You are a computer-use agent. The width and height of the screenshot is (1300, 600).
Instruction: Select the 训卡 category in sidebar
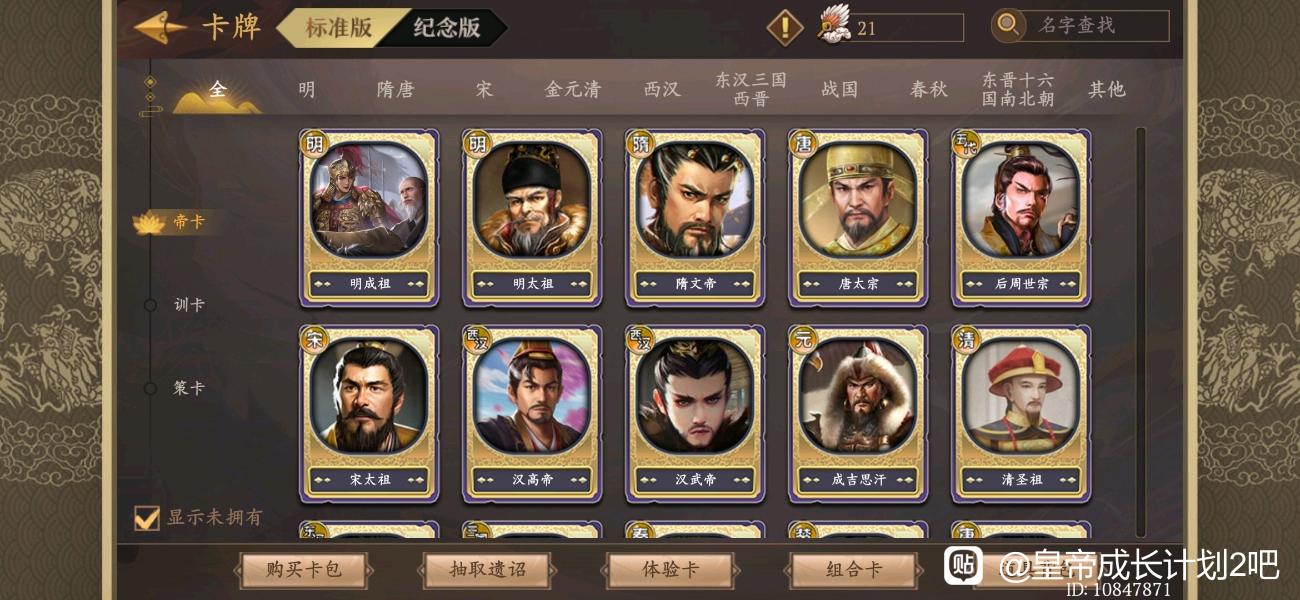(x=189, y=305)
